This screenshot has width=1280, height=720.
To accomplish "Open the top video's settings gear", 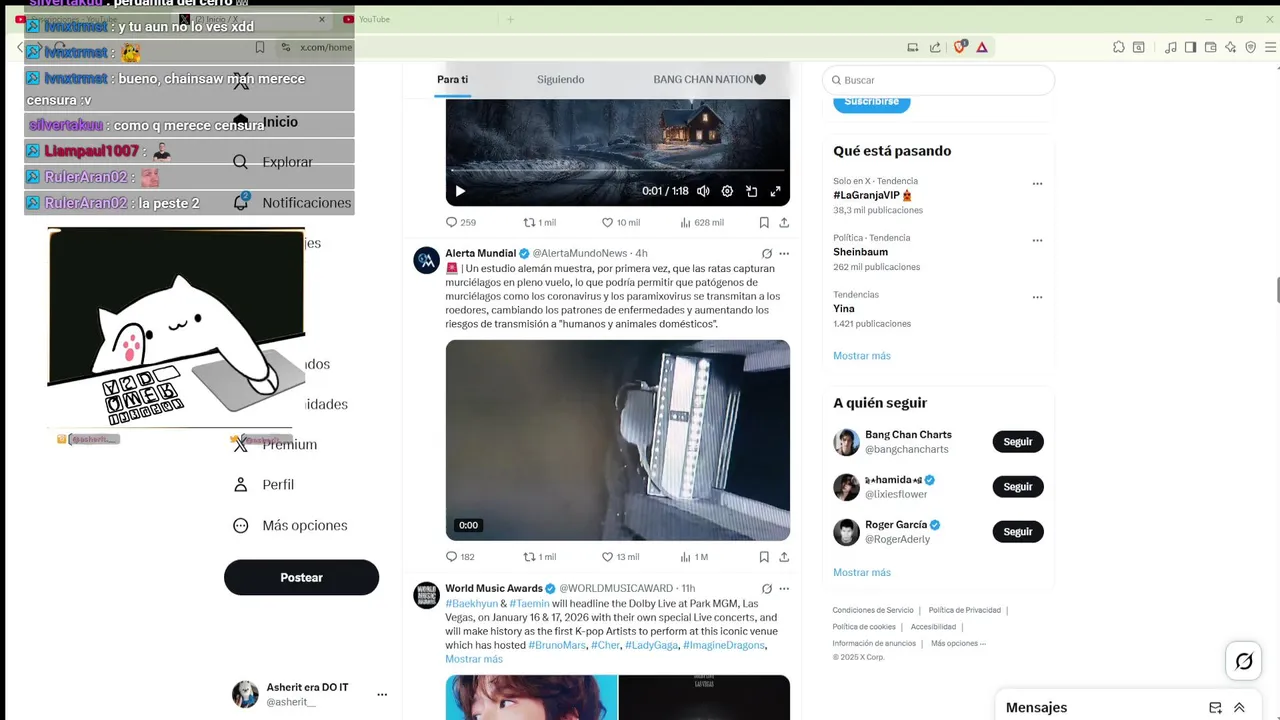I will (x=727, y=191).
